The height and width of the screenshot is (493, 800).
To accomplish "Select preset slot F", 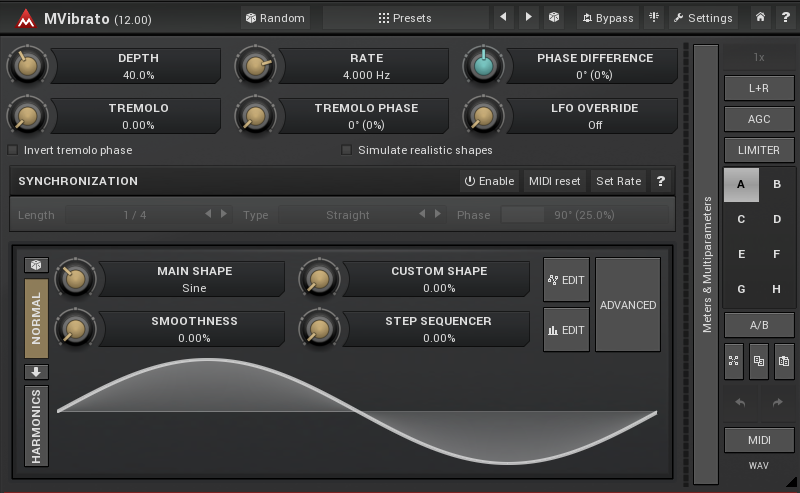I will 777,254.
